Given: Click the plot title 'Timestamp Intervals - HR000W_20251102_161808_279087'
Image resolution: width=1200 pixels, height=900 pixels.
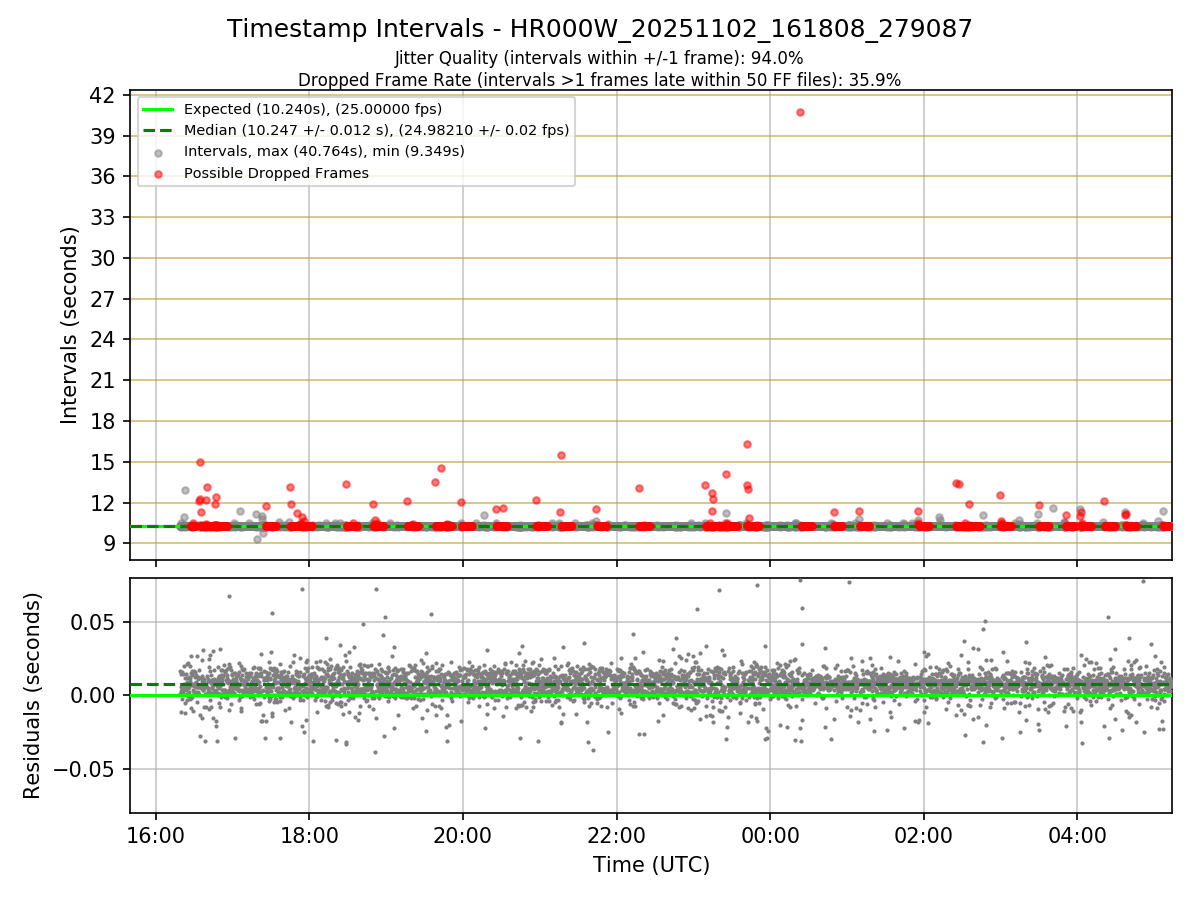Looking at the screenshot, I should tap(600, 29).
